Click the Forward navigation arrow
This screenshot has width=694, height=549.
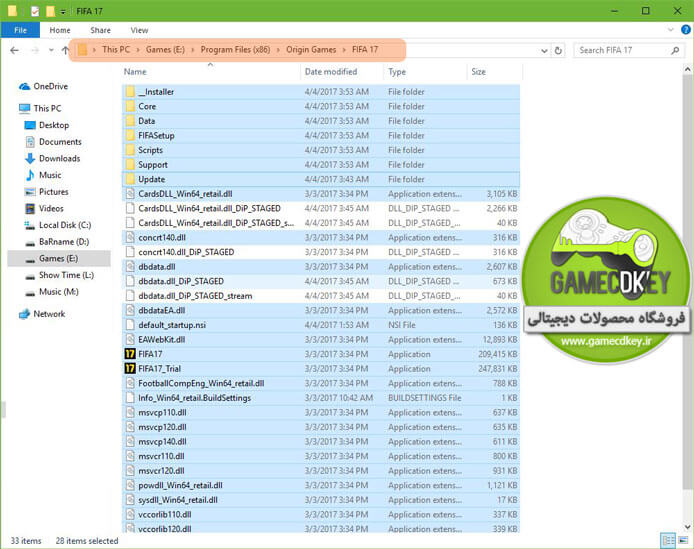(x=35, y=50)
